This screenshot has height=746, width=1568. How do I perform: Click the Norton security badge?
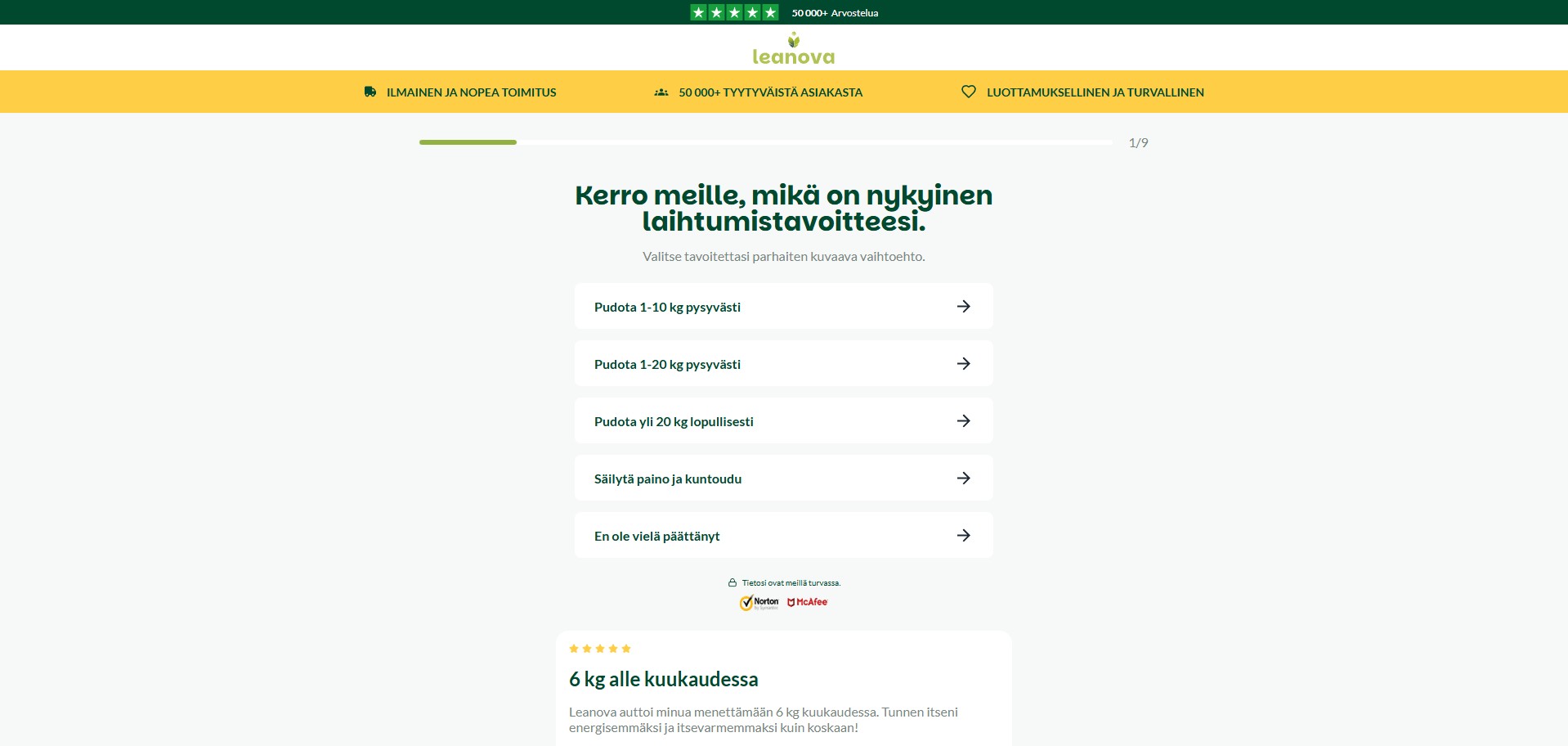tap(759, 603)
